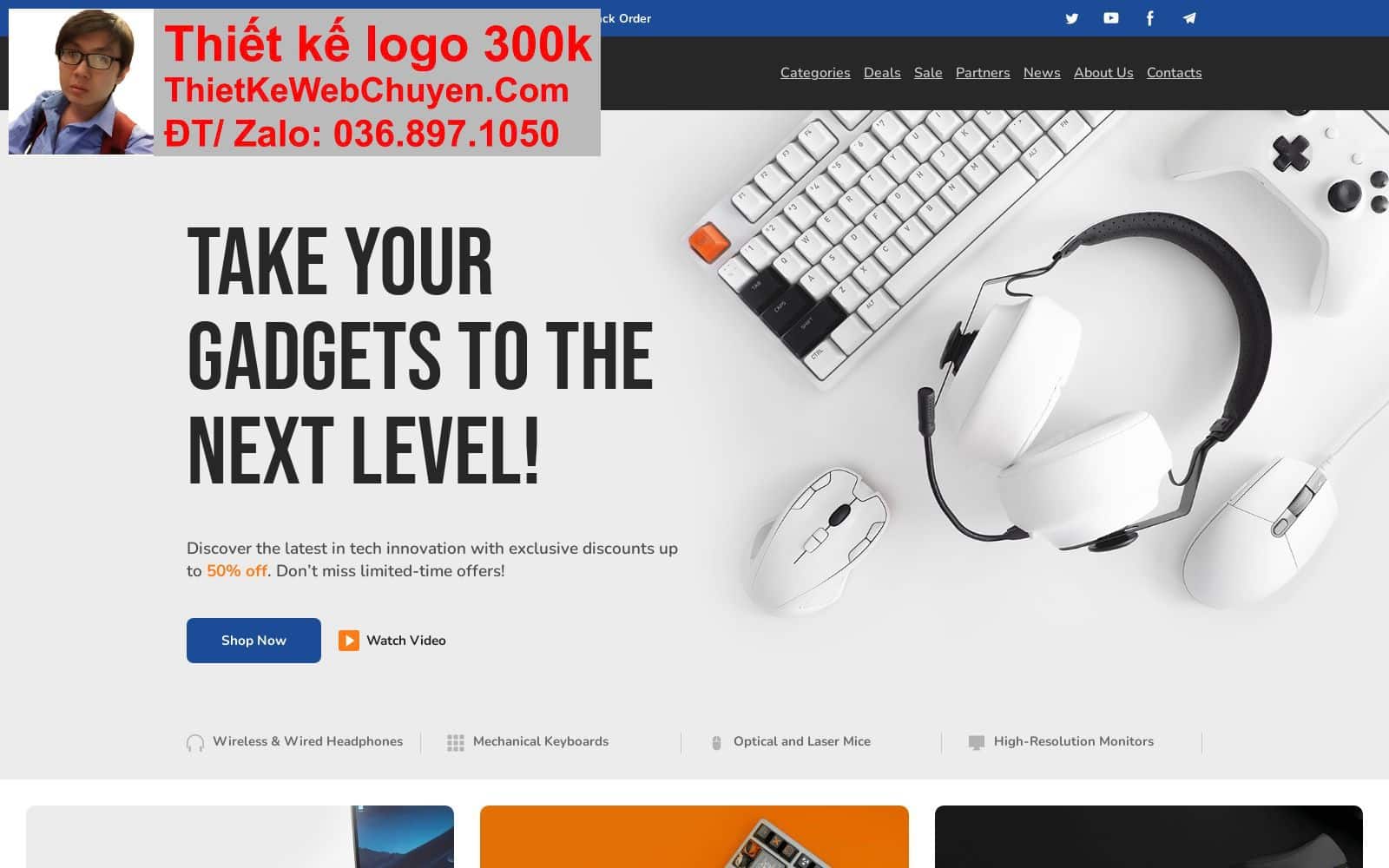Viewport: 1389px width, 868px height.
Task: Click the monitor icon in category strip
Action: [x=977, y=742]
